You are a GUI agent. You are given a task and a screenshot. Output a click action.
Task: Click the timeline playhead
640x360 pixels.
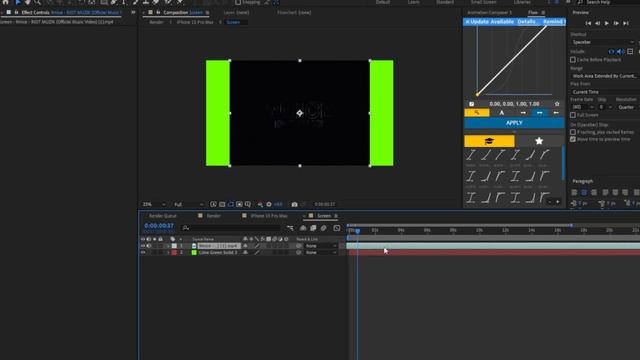coord(358,231)
